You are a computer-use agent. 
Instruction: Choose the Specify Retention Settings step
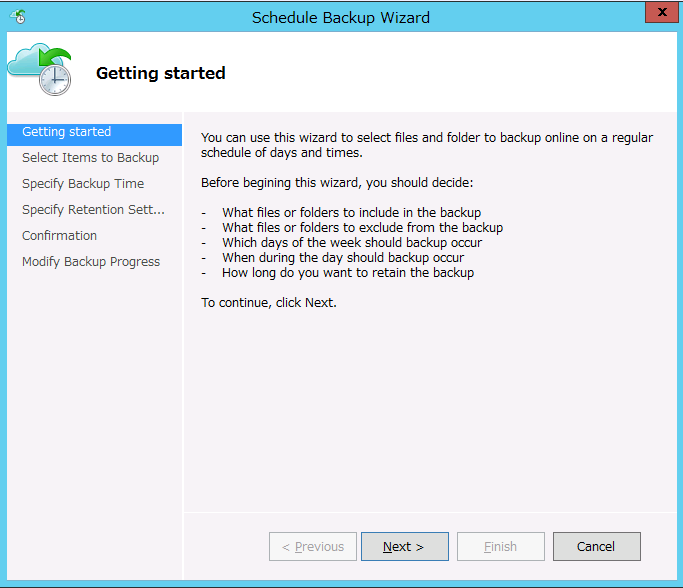pyautogui.click(x=93, y=210)
